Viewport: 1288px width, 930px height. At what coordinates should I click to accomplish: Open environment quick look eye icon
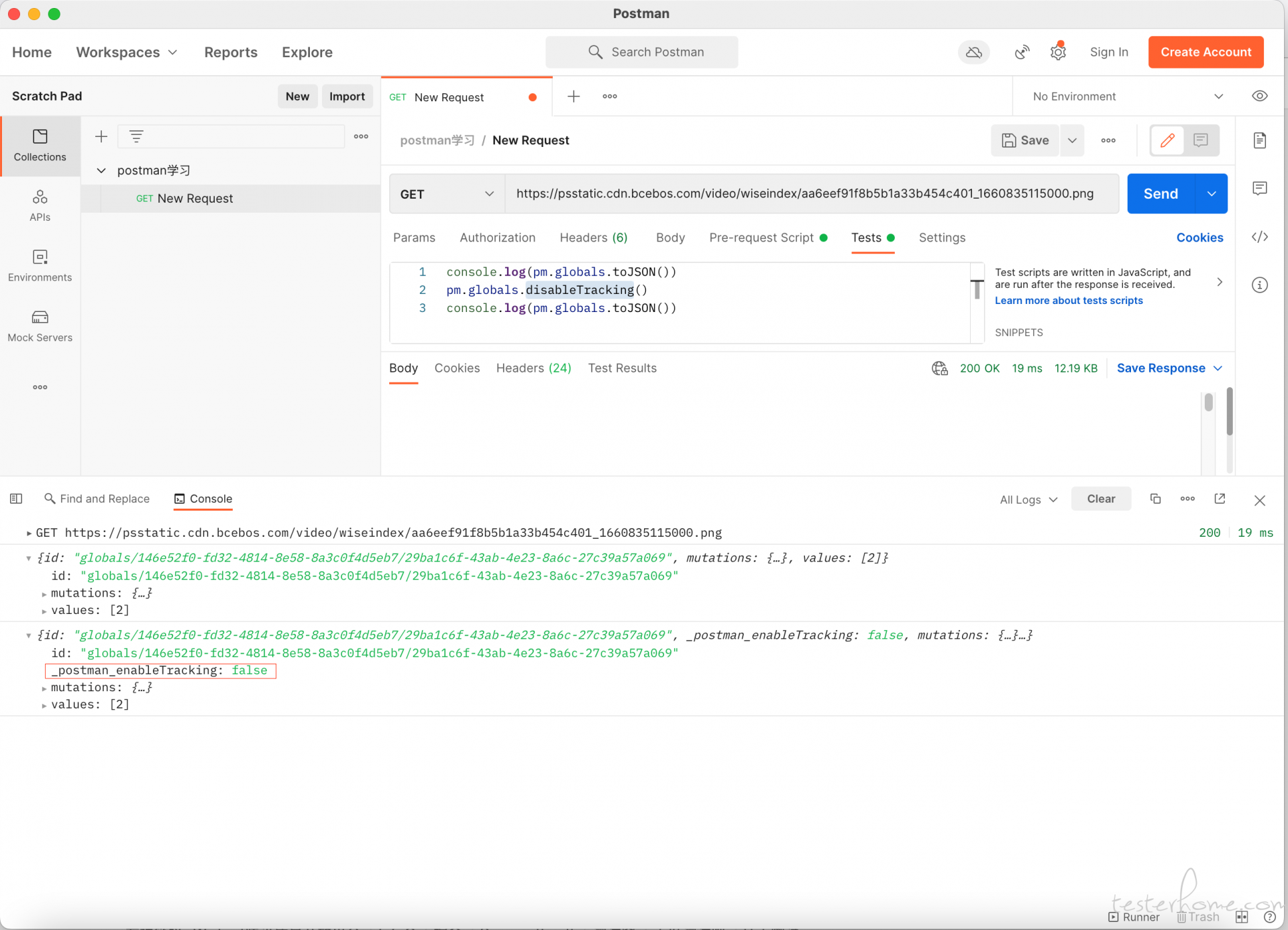(1260, 96)
